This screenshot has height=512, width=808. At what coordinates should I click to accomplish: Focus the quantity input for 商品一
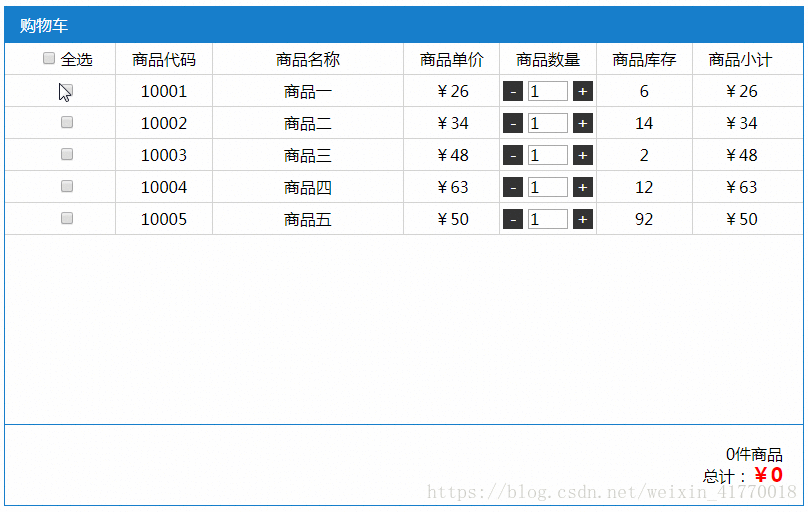point(548,91)
